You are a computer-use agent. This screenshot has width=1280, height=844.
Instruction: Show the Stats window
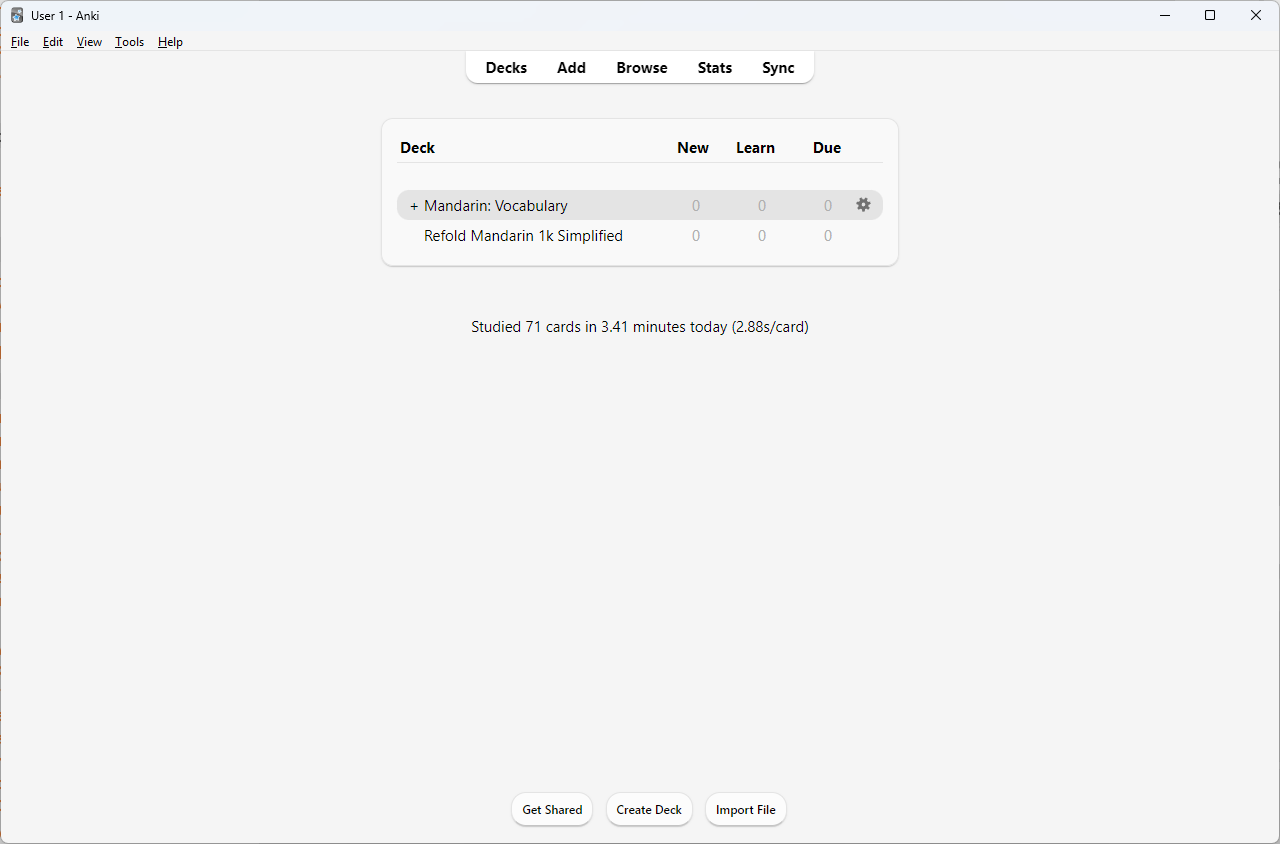pyautogui.click(x=715, y=68)
